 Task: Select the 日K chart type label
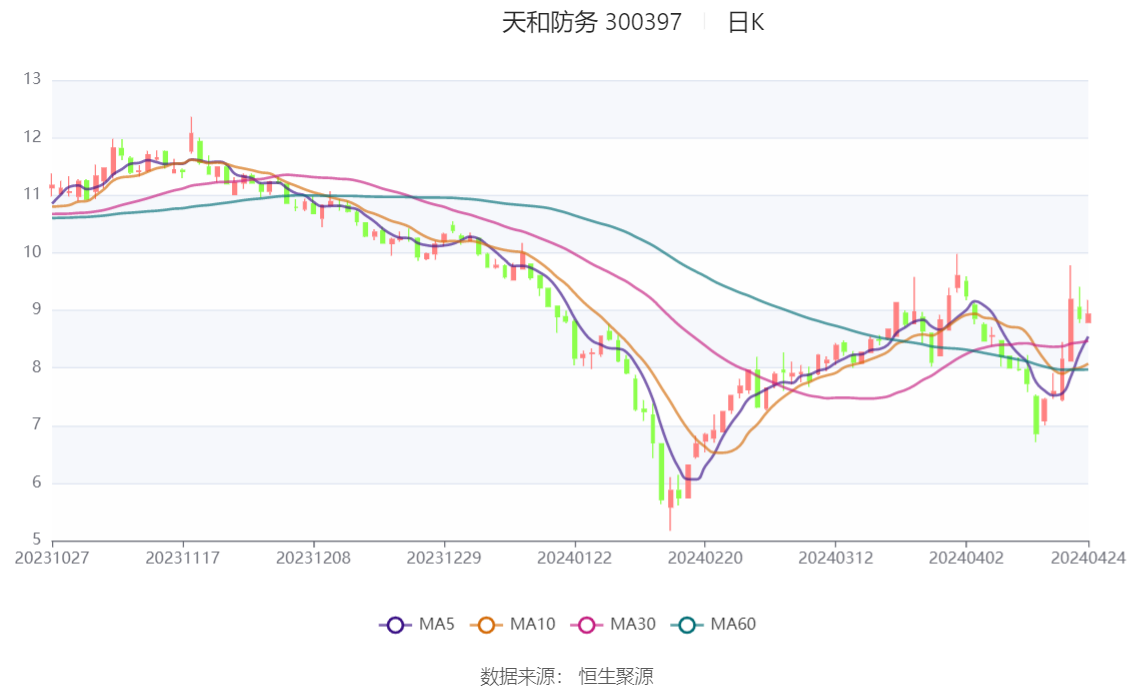click(745, 23)
